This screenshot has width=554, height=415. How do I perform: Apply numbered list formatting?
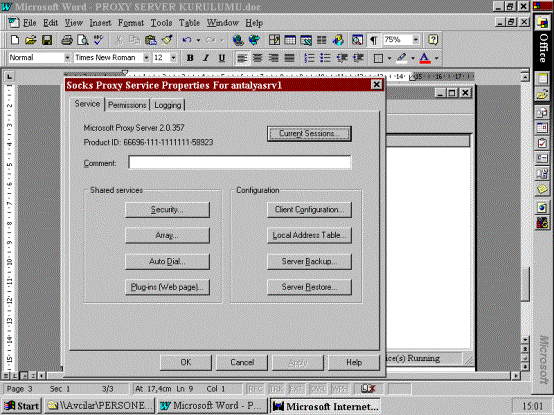point(310,58)
